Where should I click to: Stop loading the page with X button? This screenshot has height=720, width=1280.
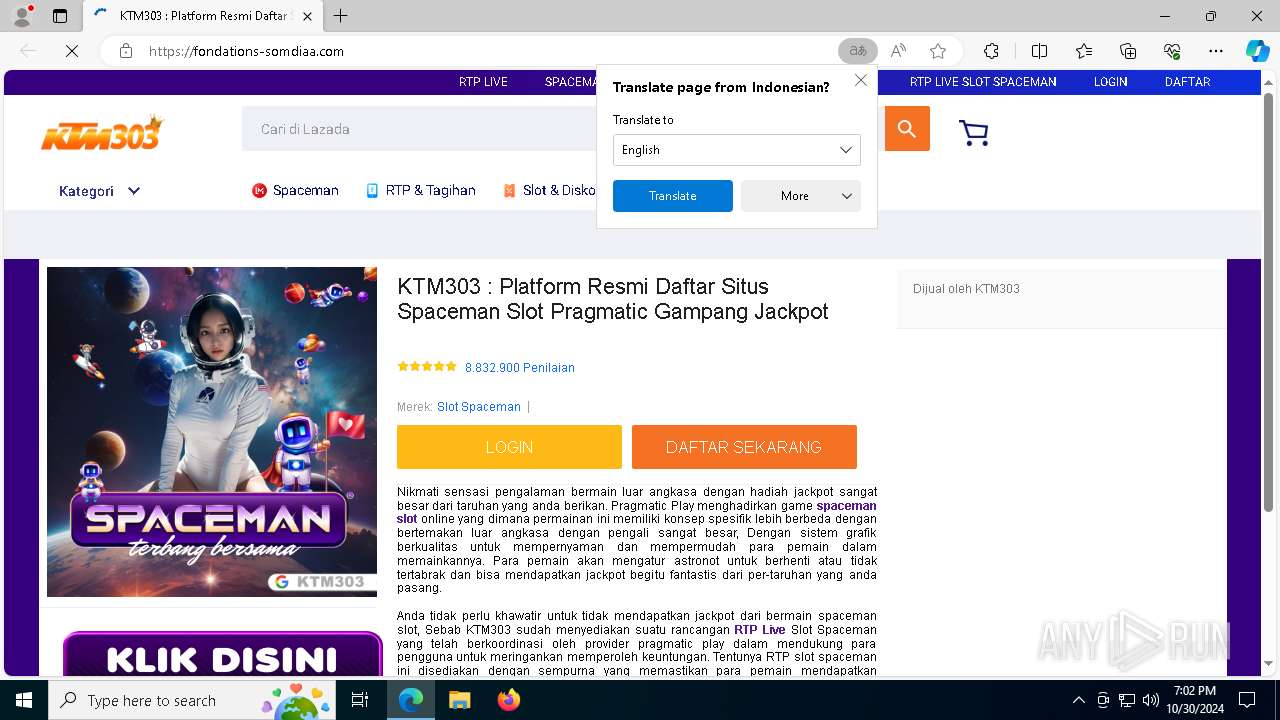click(72, 51)
